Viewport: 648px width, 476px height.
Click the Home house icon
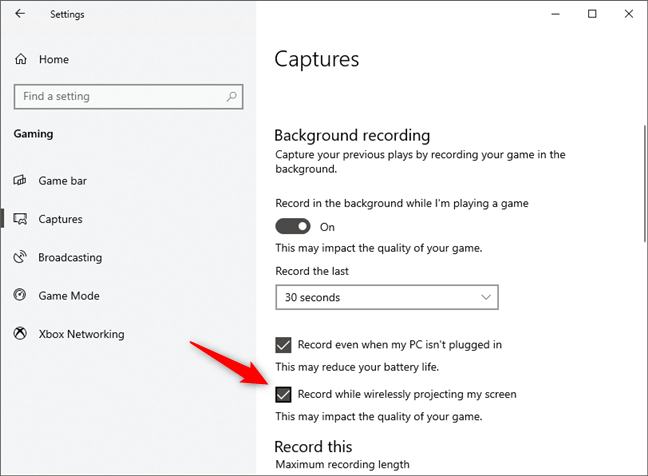(21, 59)
